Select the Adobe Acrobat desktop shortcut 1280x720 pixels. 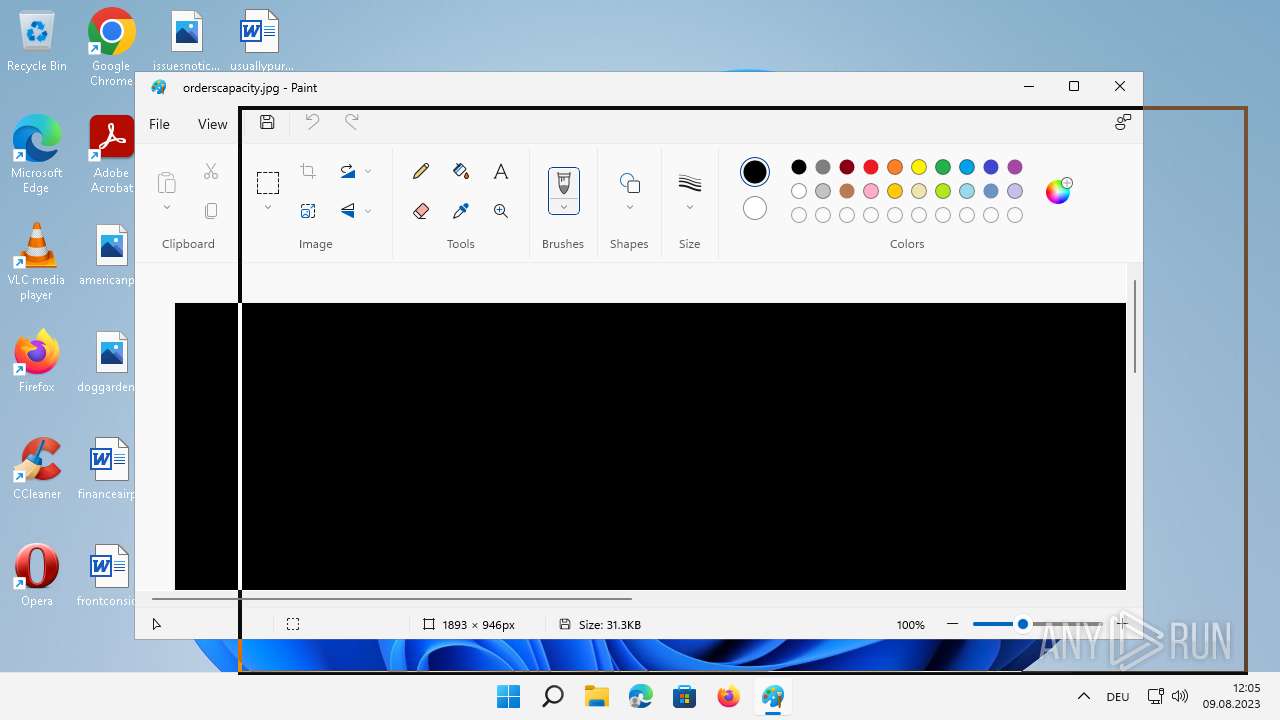pyautogui.click(x=112, y=154)
